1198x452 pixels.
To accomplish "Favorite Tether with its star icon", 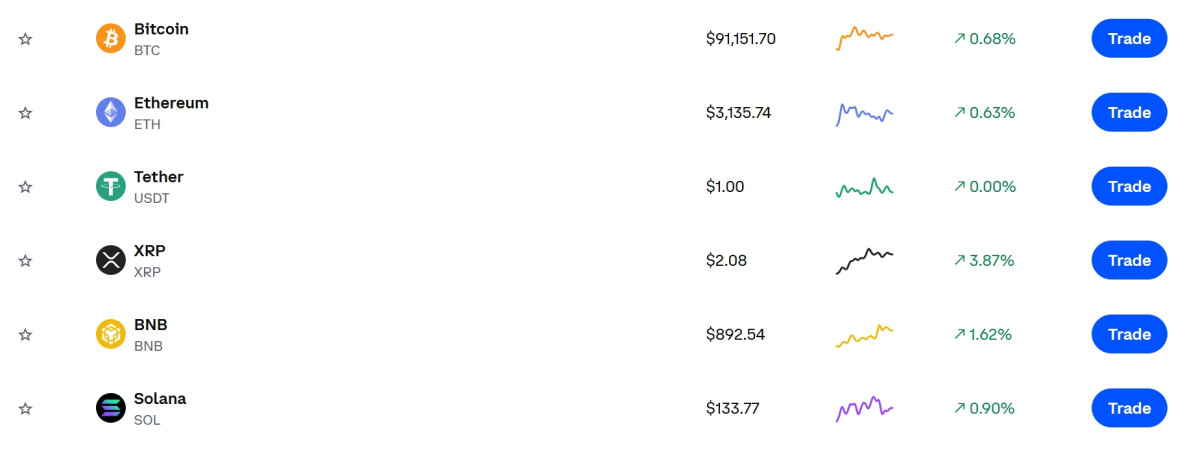I will 26,187.
